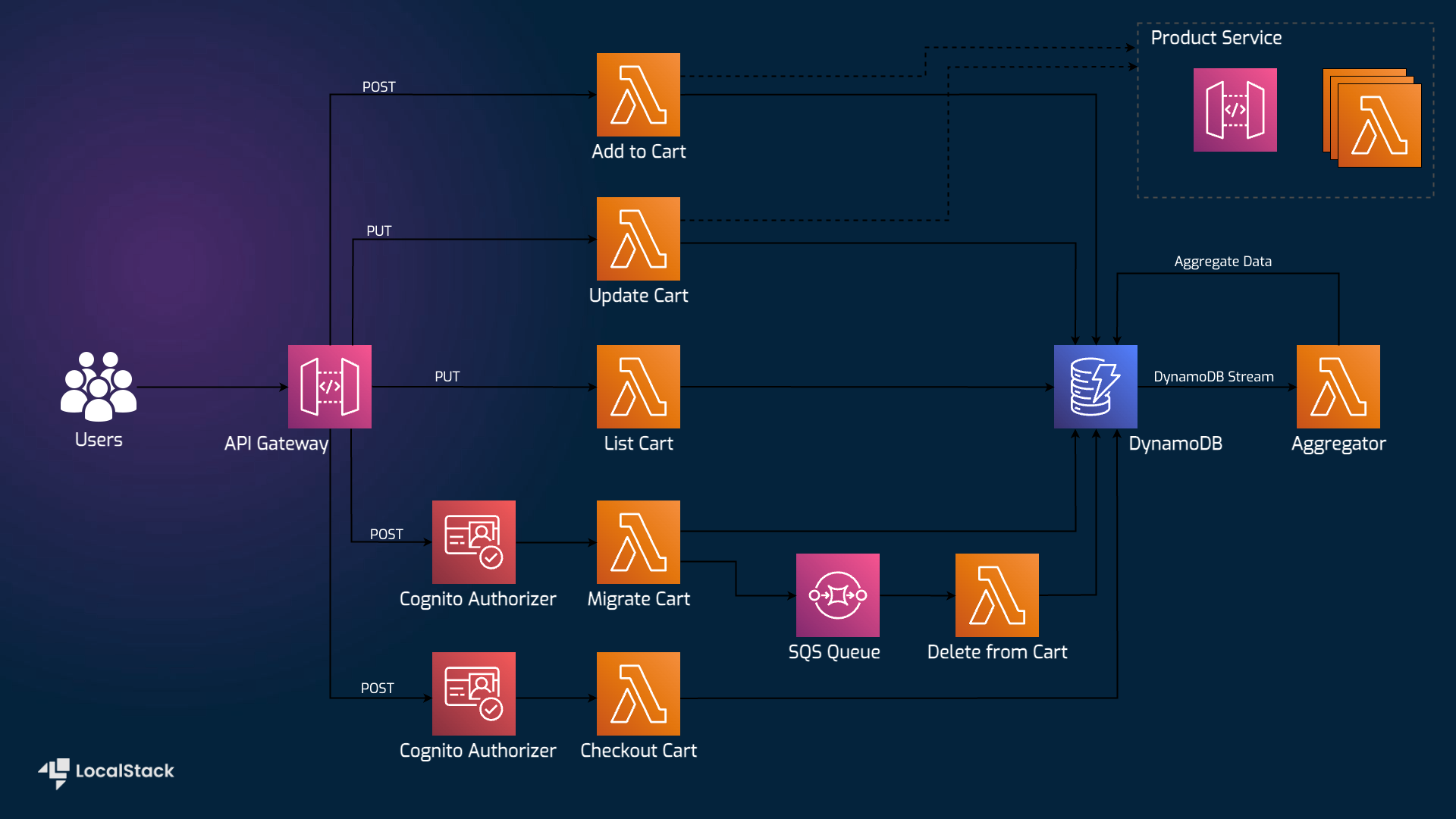
Task: Click the Cognito Authorizer icon beside Checkout Cart
Action: pos(473,694)
